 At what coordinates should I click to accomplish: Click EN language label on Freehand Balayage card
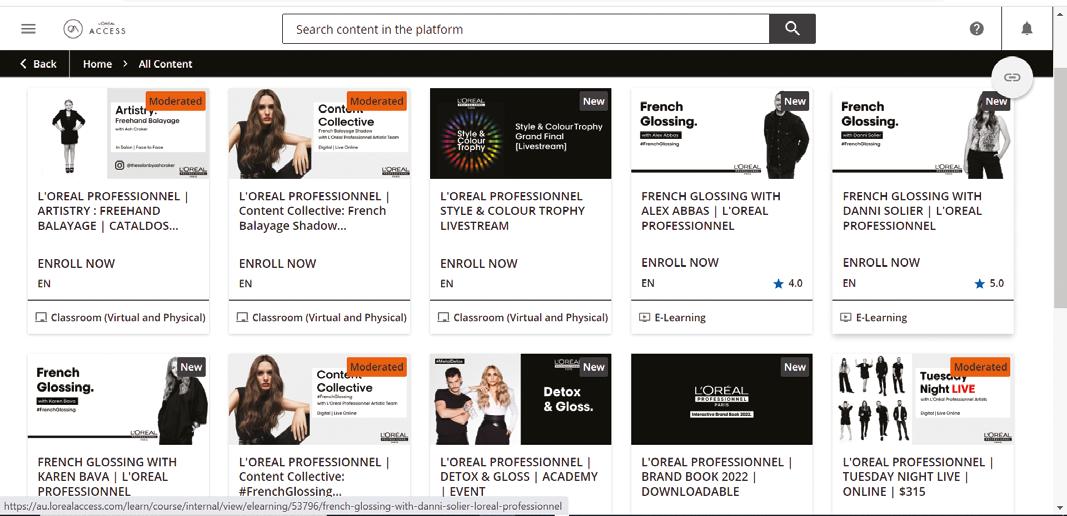pyautogui.click(x=44, y=283)
